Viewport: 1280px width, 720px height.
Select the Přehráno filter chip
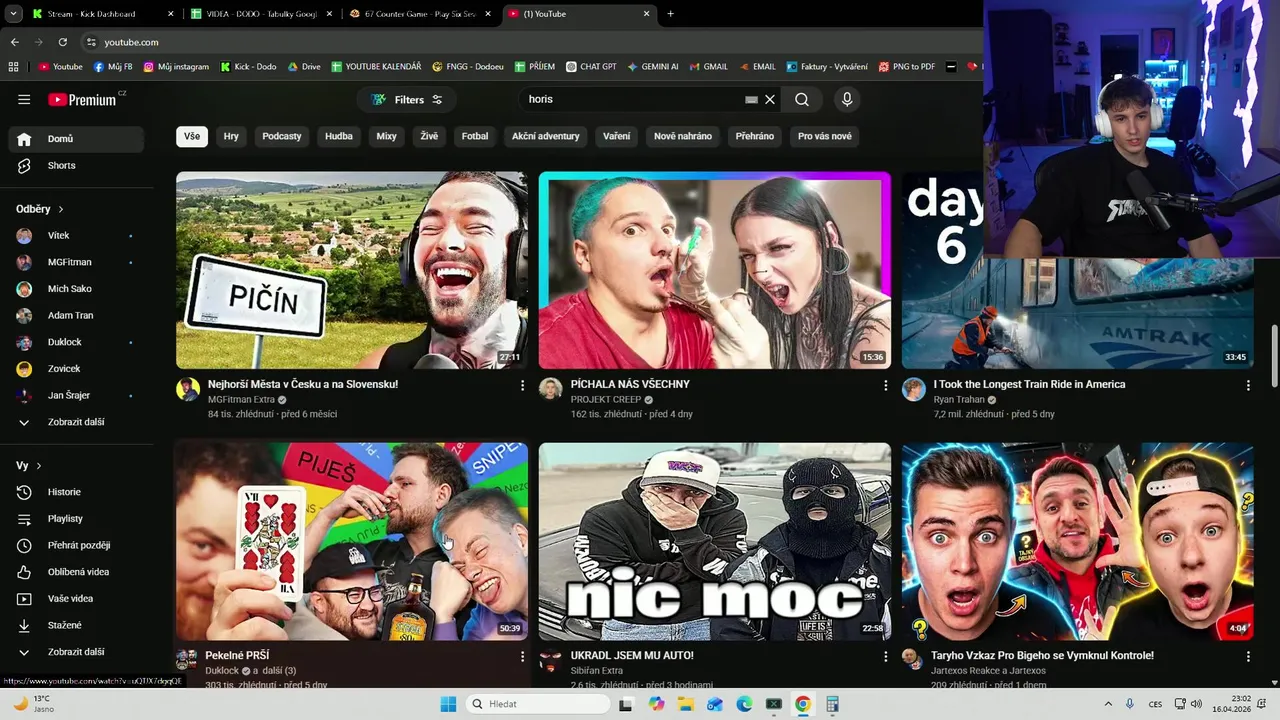point(755,136)
